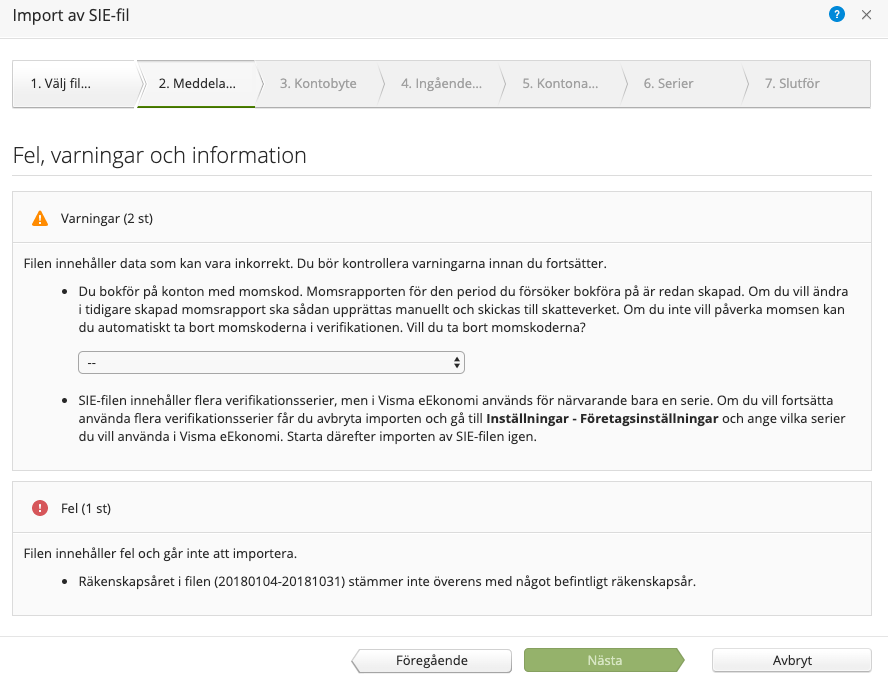Screen dimensions: 888x683
Task: Click the Fel, varningar och information heading
Action: click(160, 155)
